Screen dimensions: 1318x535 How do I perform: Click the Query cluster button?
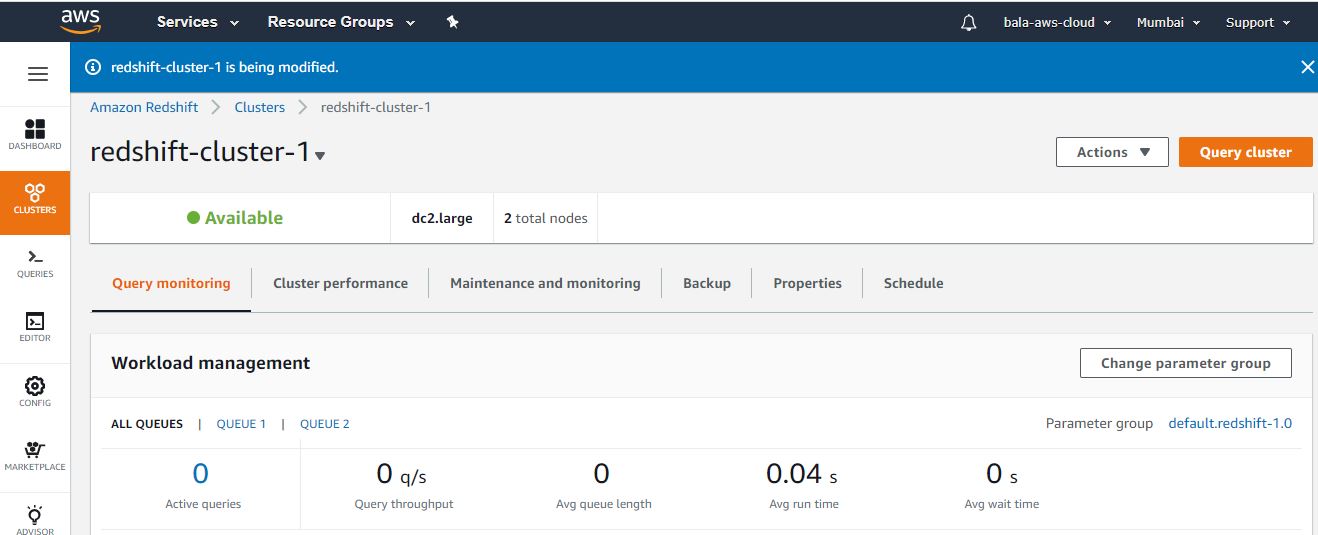(x=1246, y=152)
